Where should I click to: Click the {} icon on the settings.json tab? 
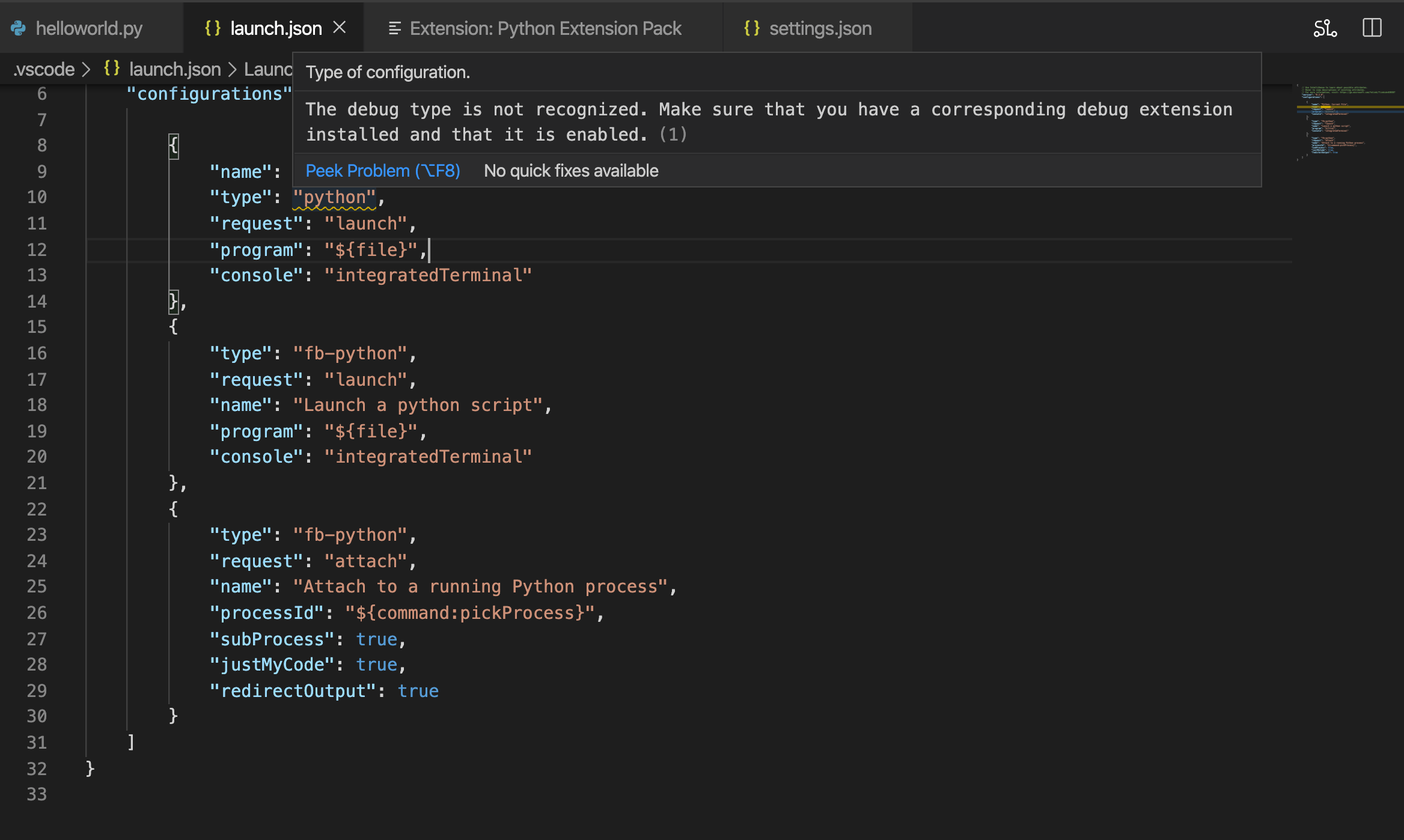click(752, 28)
